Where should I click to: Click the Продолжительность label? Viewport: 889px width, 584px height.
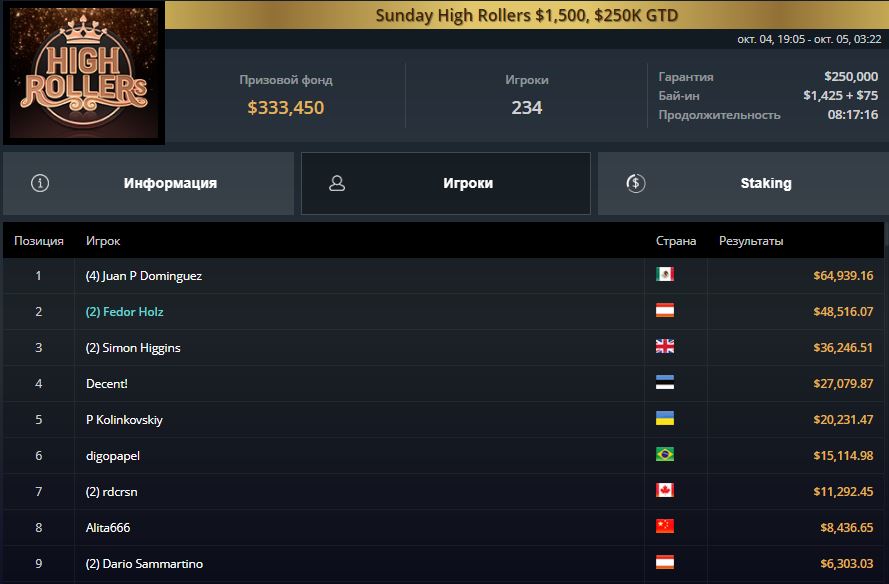[719, 115]
